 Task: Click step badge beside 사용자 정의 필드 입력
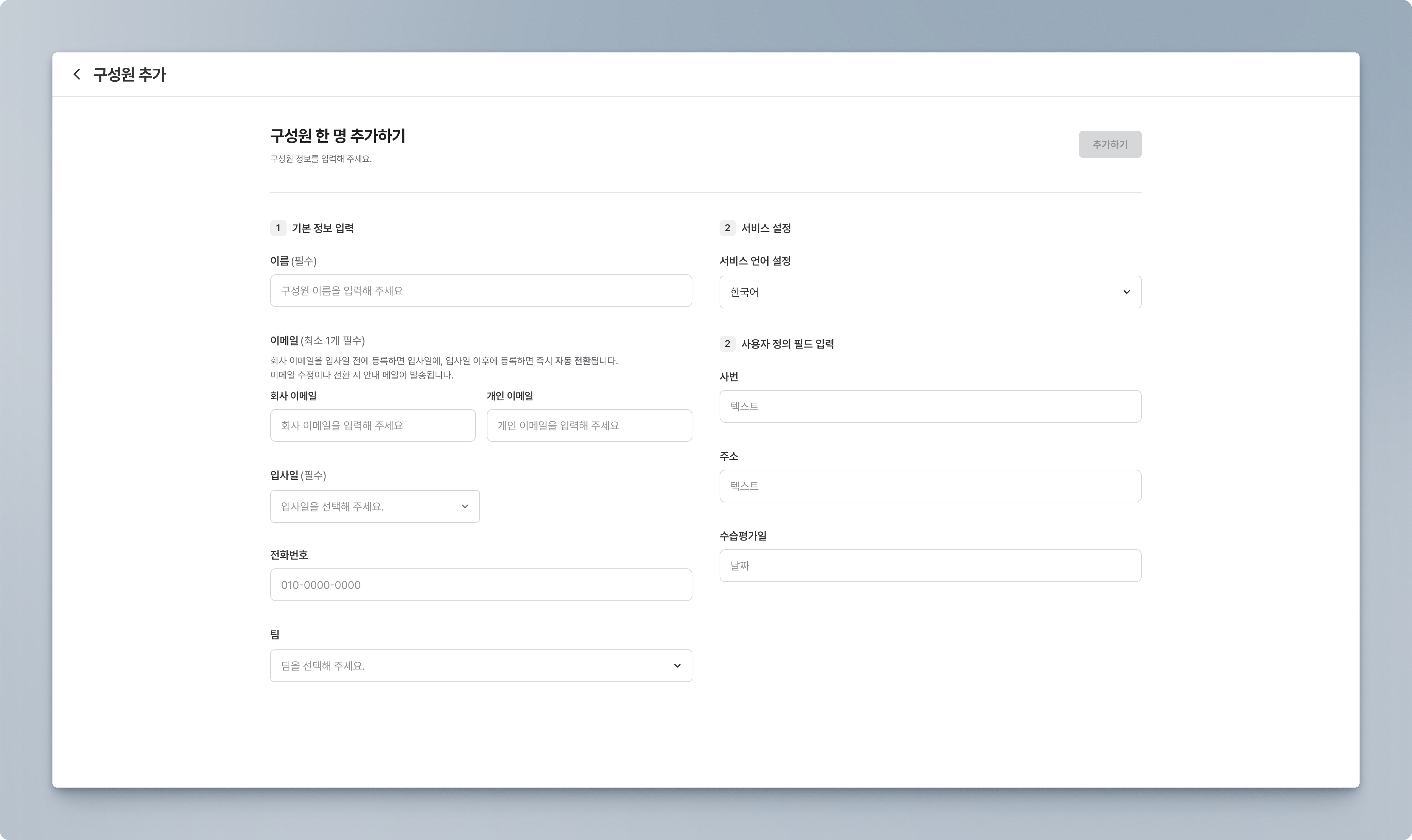(x=727, y=343)
